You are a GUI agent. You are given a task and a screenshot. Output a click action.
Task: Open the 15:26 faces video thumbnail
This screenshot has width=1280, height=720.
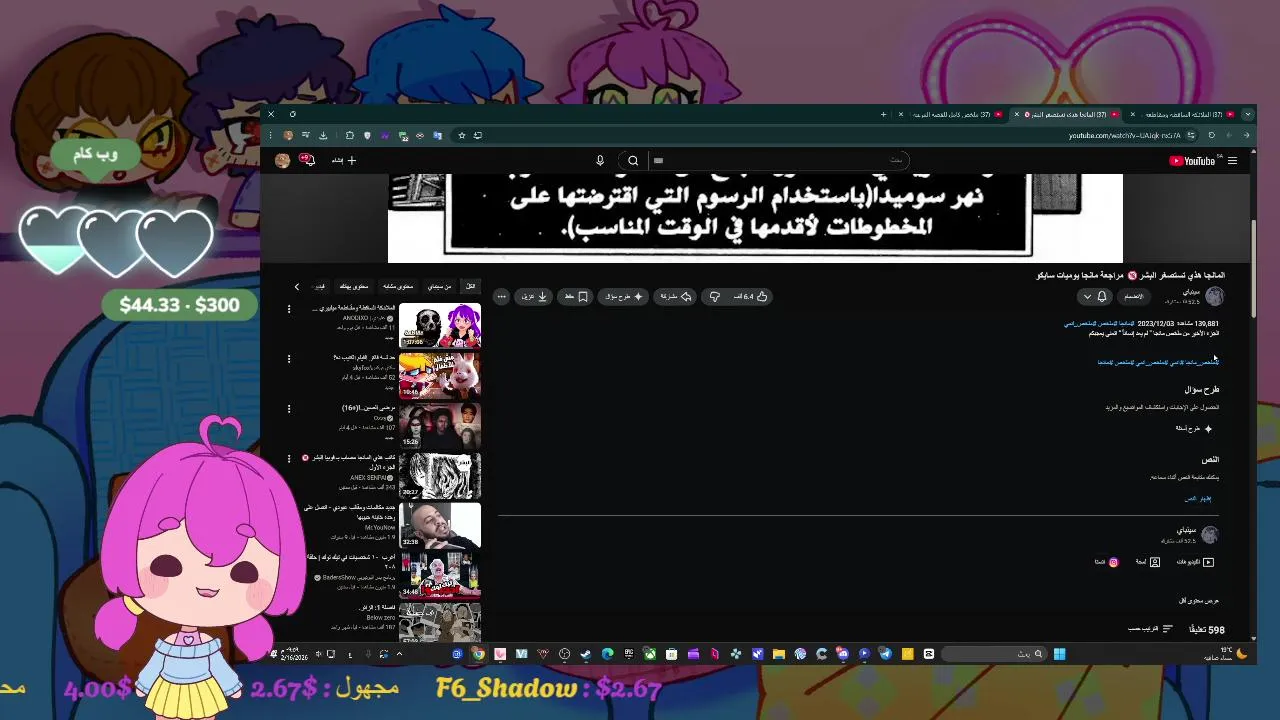click(440, 425)
